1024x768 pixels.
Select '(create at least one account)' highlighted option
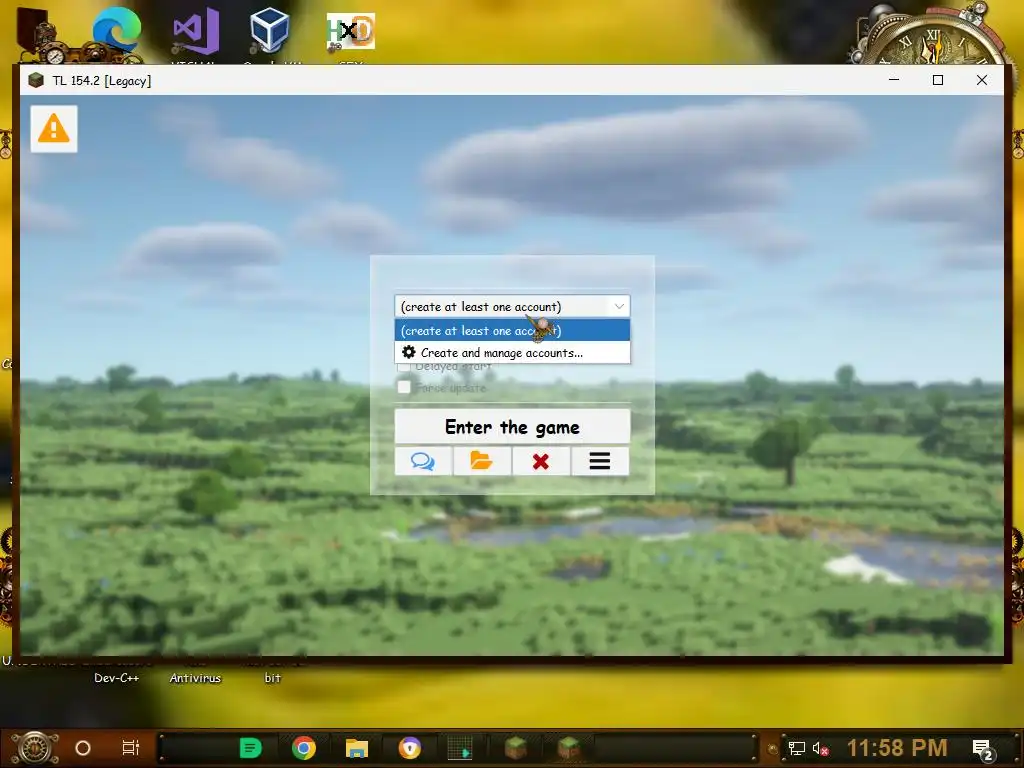tap(513, 330)
